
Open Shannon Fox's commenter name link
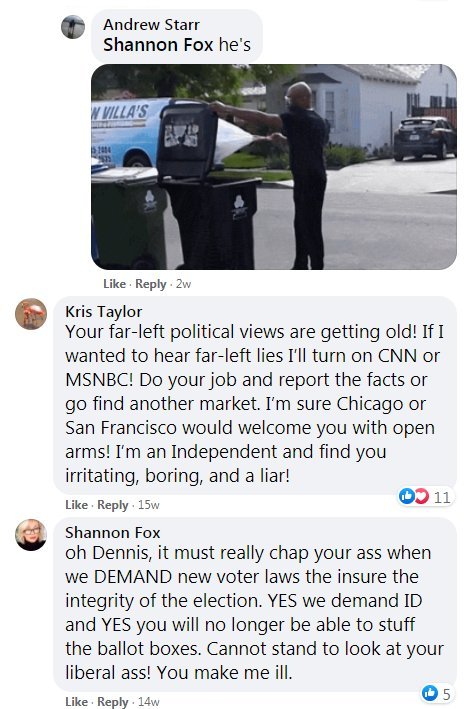click(x=113, y=533)
